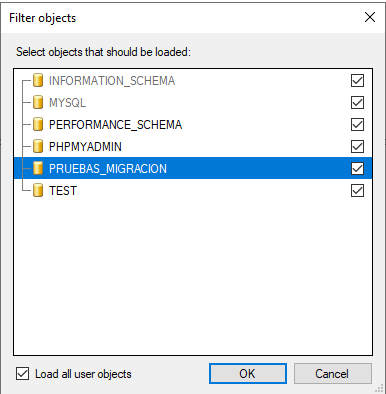The image size is (386, 394).
Task: Click the TEST database cylinder icon
Action: coord(38,190)
